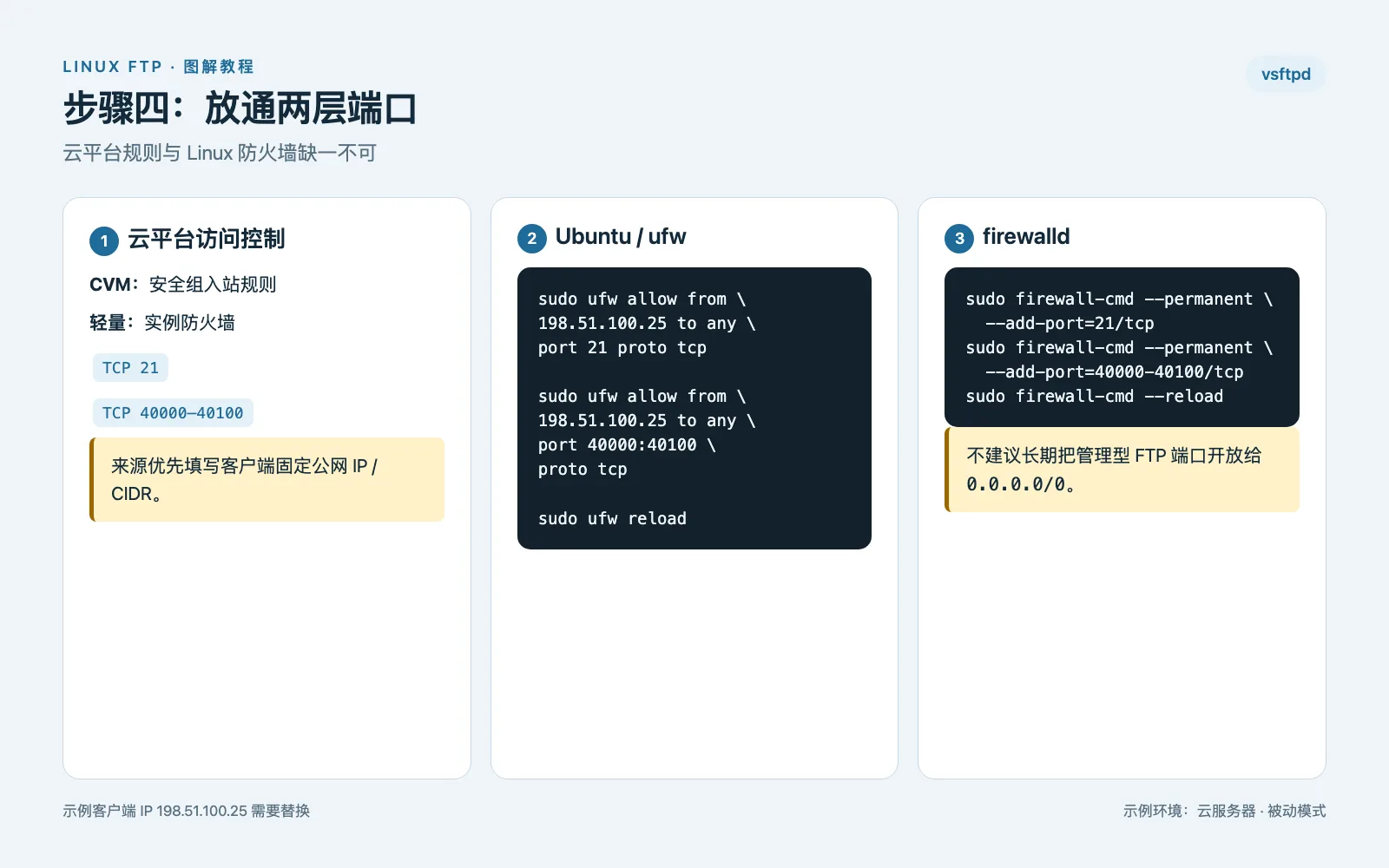Click the footer text 示例环境：云服务器 · 被动模式
1389x868 pixels.
[1224, 811]
